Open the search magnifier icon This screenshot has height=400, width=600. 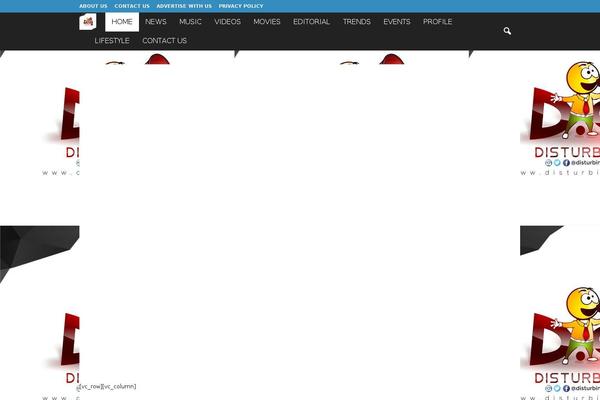click(507, 31)
